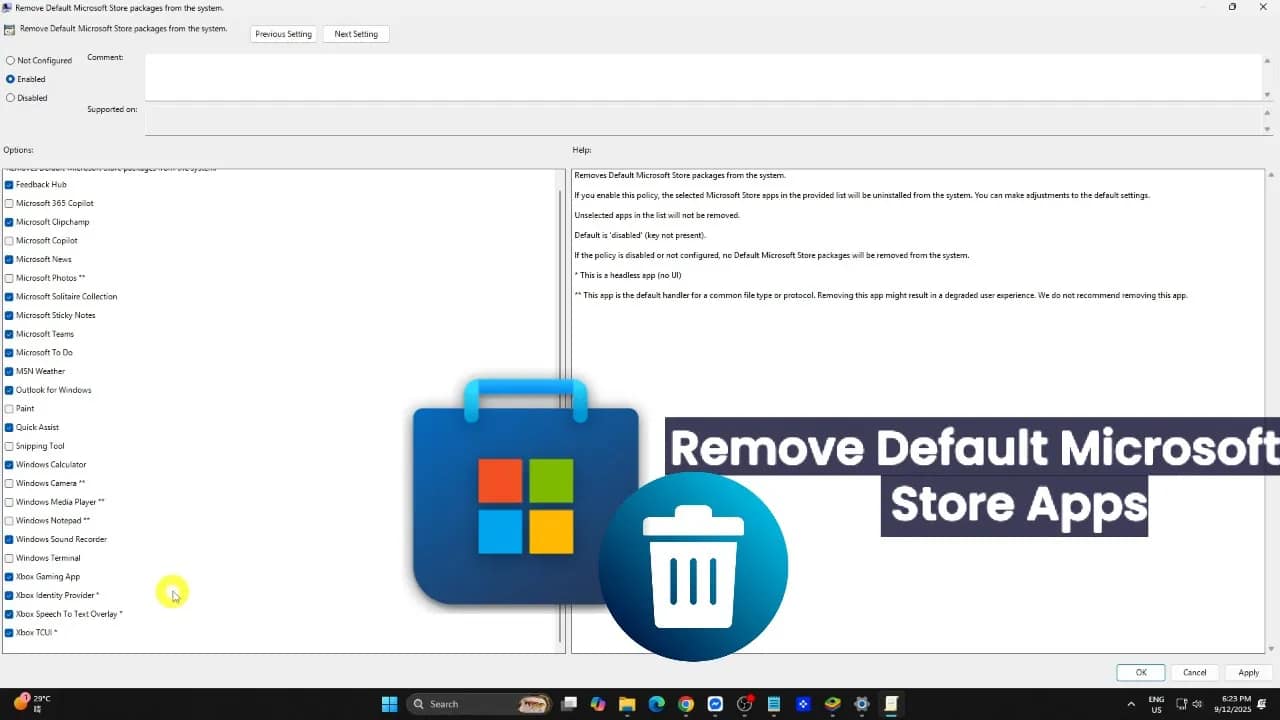Open Copilot from the taskbar
Image resolution: width=1280 pixels, height=720 pixels.
[598, 703]
